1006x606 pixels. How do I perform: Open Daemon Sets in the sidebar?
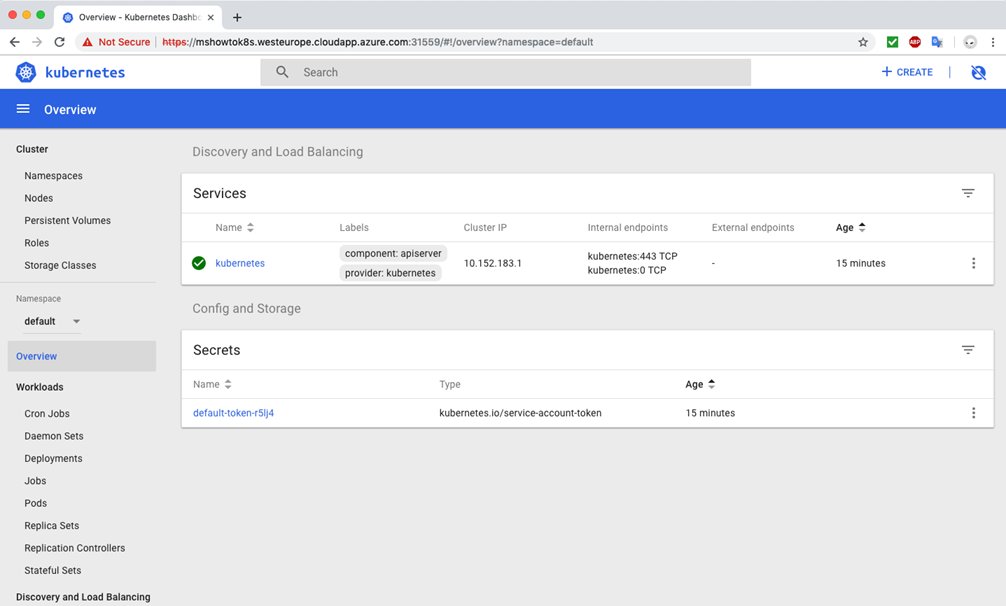point(54,436)
